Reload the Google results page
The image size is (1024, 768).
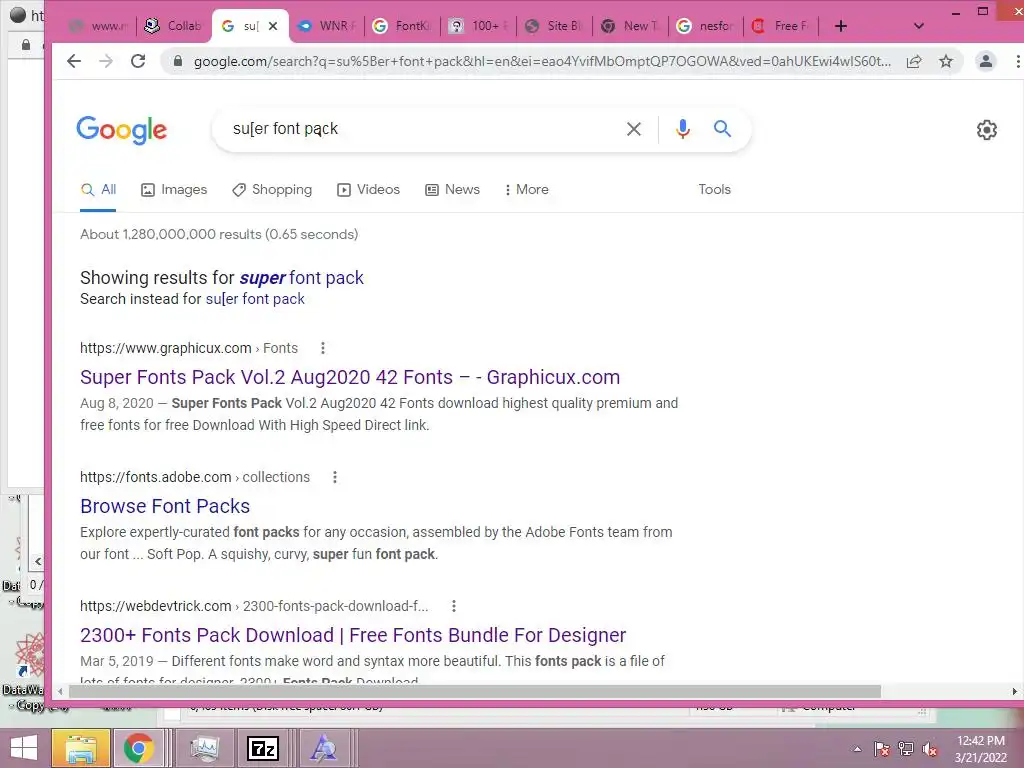(x=138, y=61)
